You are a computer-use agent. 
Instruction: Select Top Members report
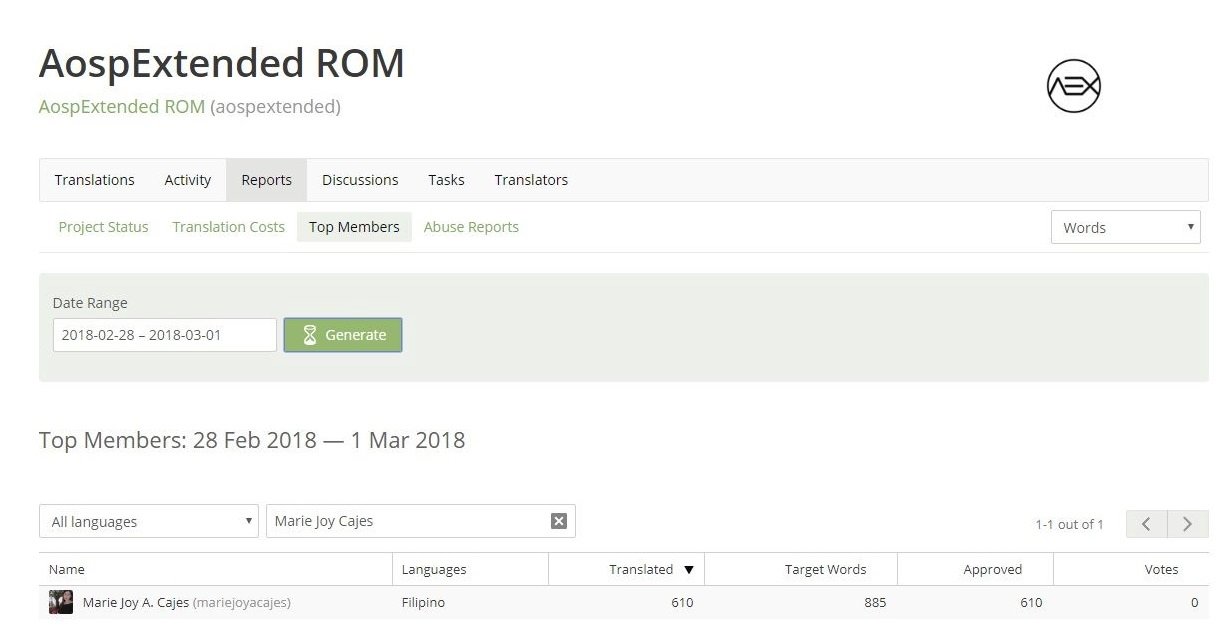(354, 227)
